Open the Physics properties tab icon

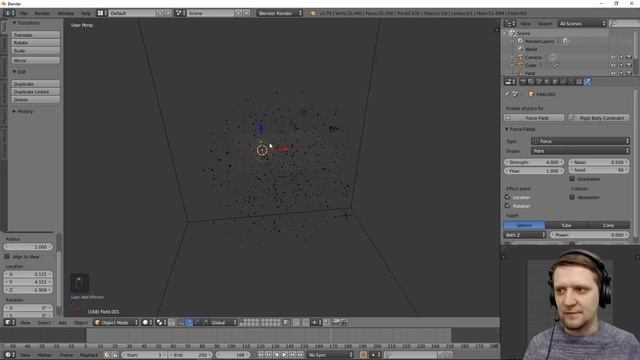[x=588, y=82]
